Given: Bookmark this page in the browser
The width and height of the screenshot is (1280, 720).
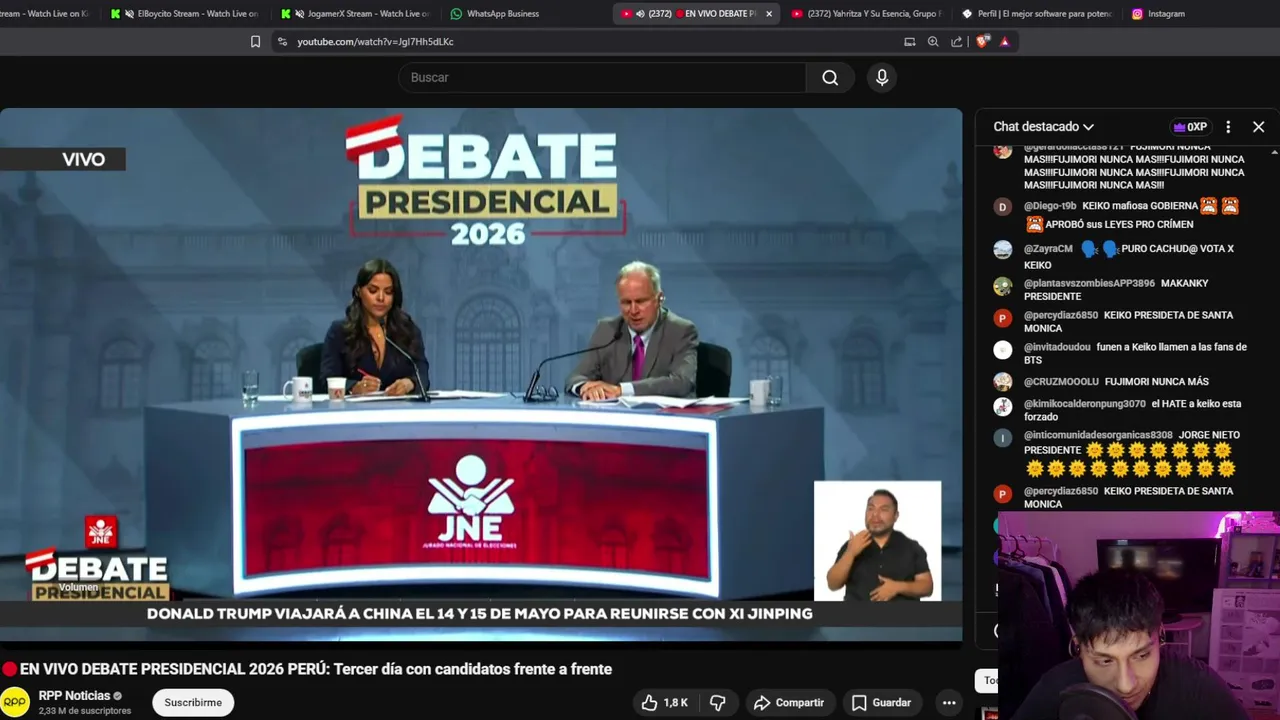Looking at the screenshot, I should pos(255,42).
